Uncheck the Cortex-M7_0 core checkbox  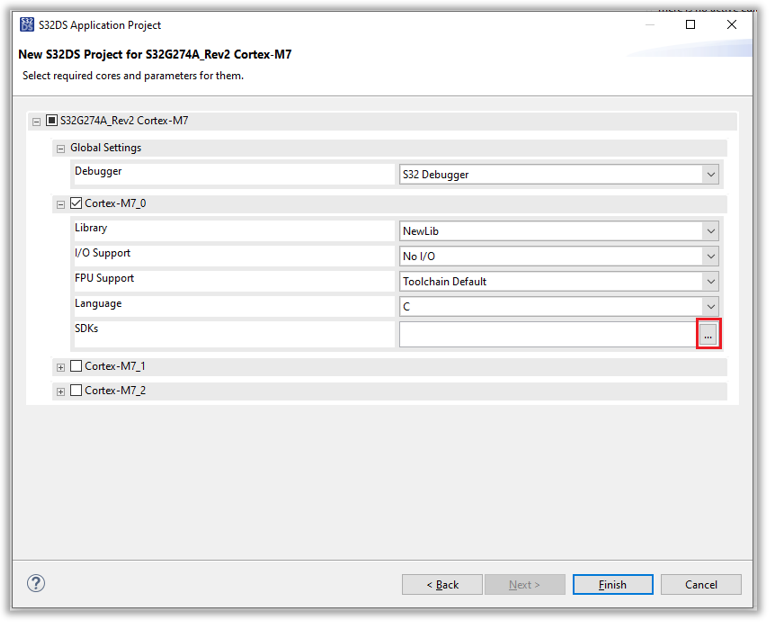click(76, 204)
